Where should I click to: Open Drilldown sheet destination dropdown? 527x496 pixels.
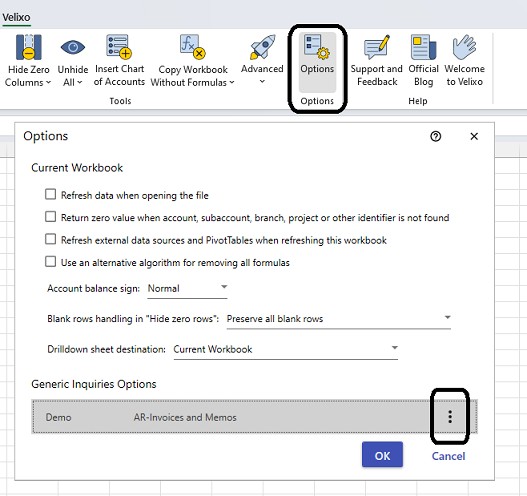286,350
